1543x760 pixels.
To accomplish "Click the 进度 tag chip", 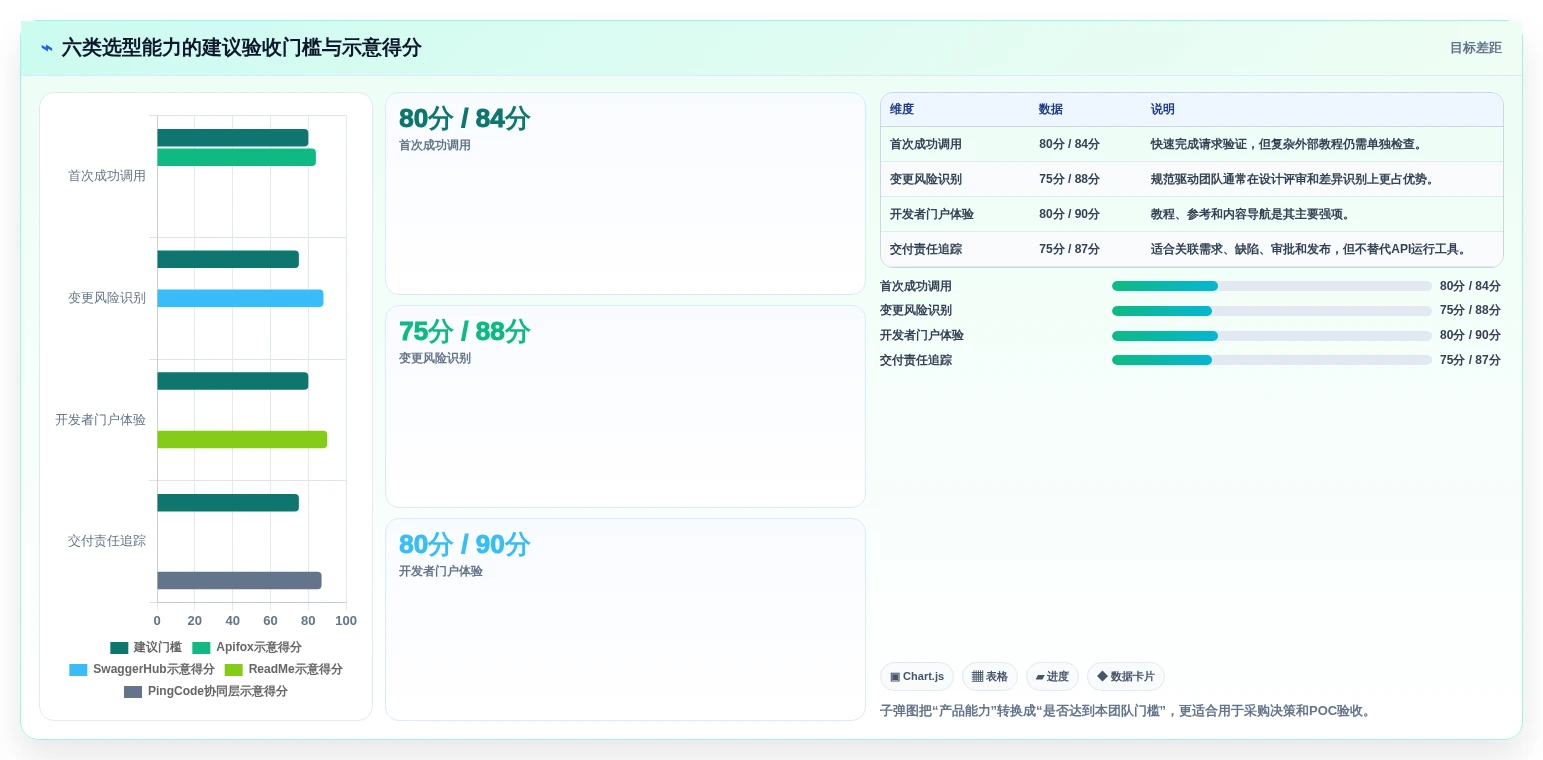I will 1052,677.
